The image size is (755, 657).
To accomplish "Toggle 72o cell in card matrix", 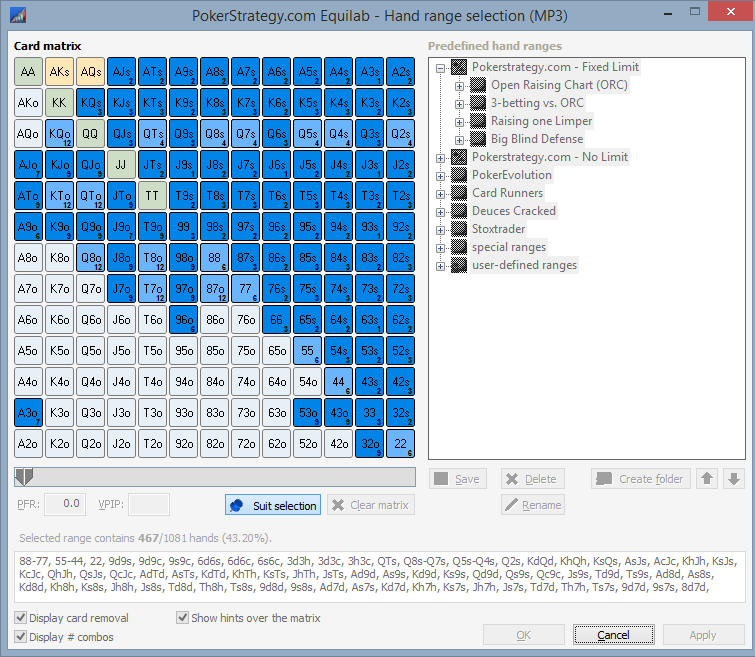I will click(x=246, y=444).
